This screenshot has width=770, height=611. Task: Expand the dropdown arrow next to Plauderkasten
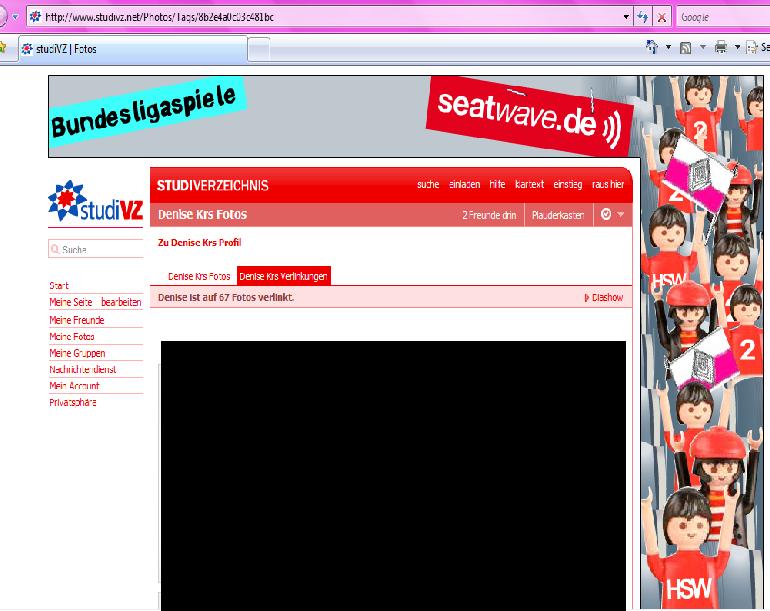tap(620, 215)
